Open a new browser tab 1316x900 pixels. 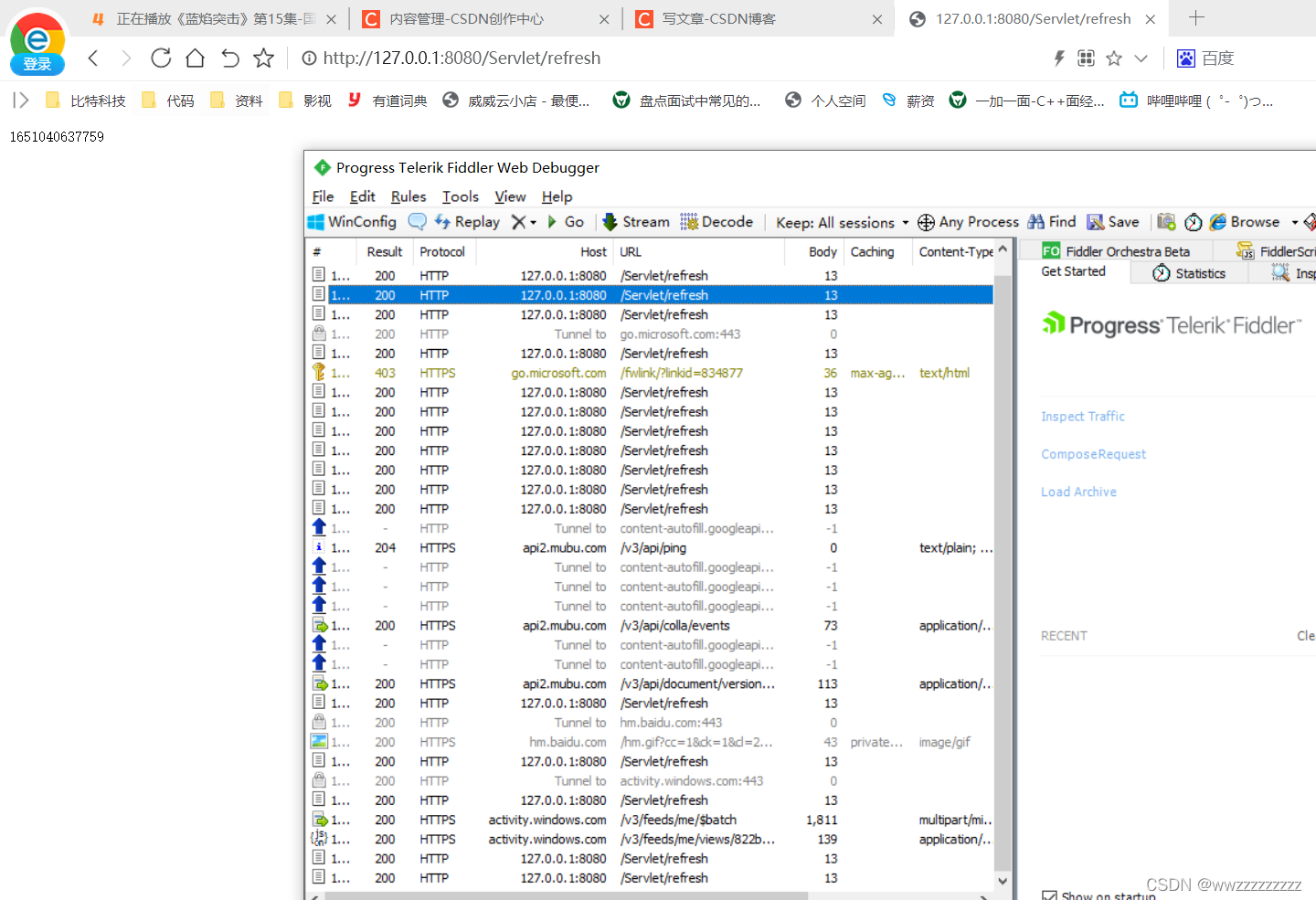click(1196, 17)
